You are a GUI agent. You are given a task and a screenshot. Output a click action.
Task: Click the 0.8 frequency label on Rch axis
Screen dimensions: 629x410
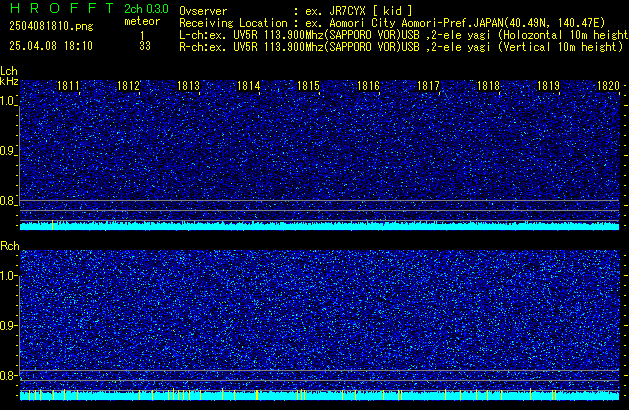click(7, 375)
